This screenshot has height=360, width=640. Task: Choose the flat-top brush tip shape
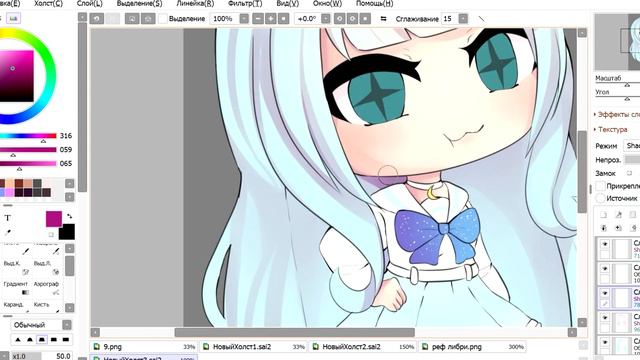(42, 340)
